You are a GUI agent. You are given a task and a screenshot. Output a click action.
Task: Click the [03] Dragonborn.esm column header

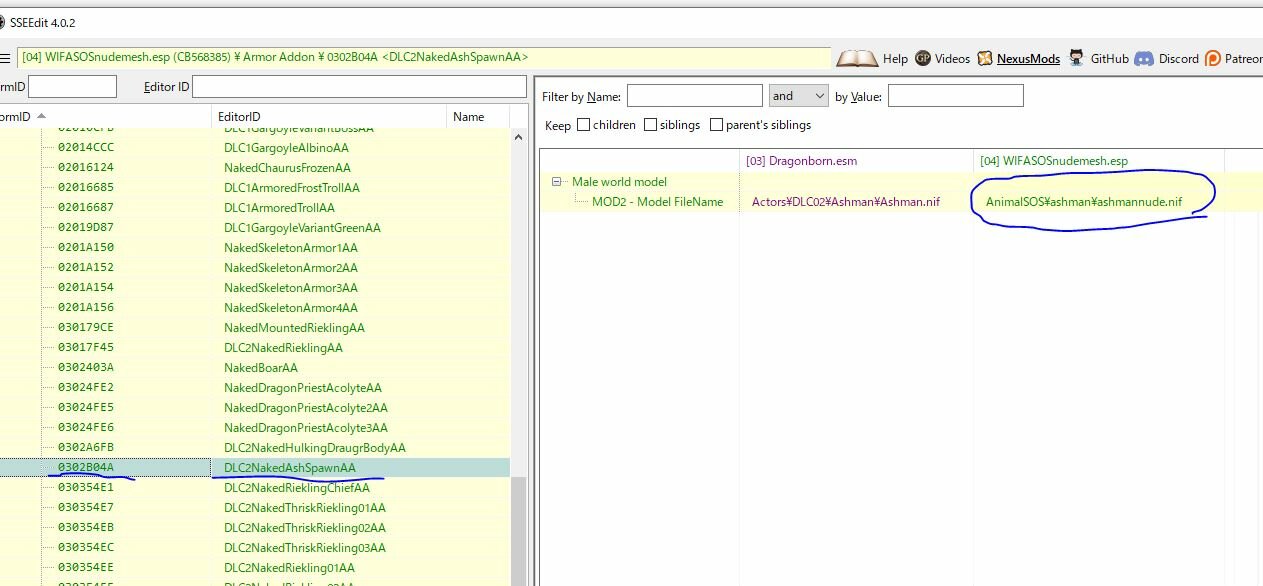857,160
